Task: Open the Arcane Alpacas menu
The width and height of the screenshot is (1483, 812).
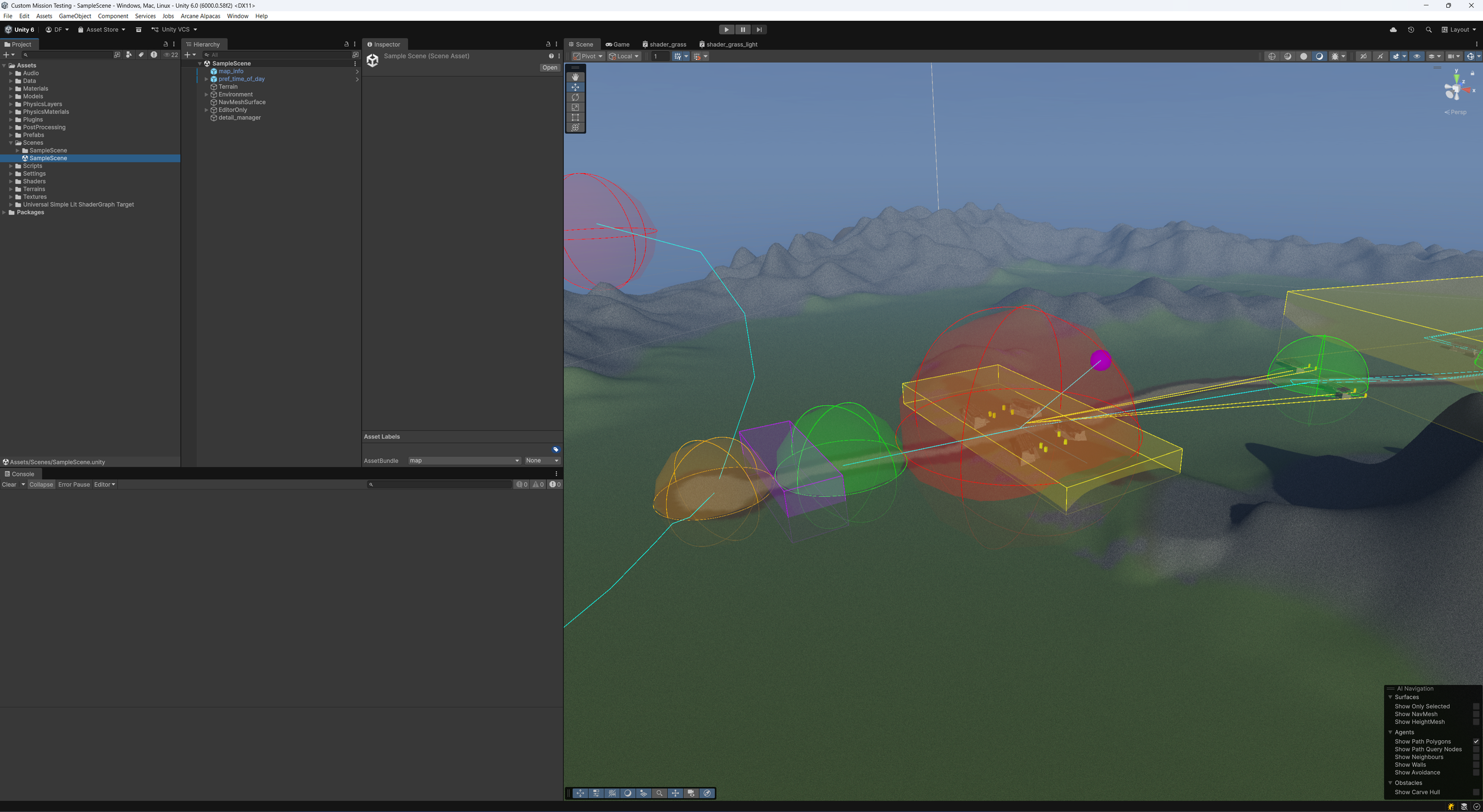Action: click(200, 16)
